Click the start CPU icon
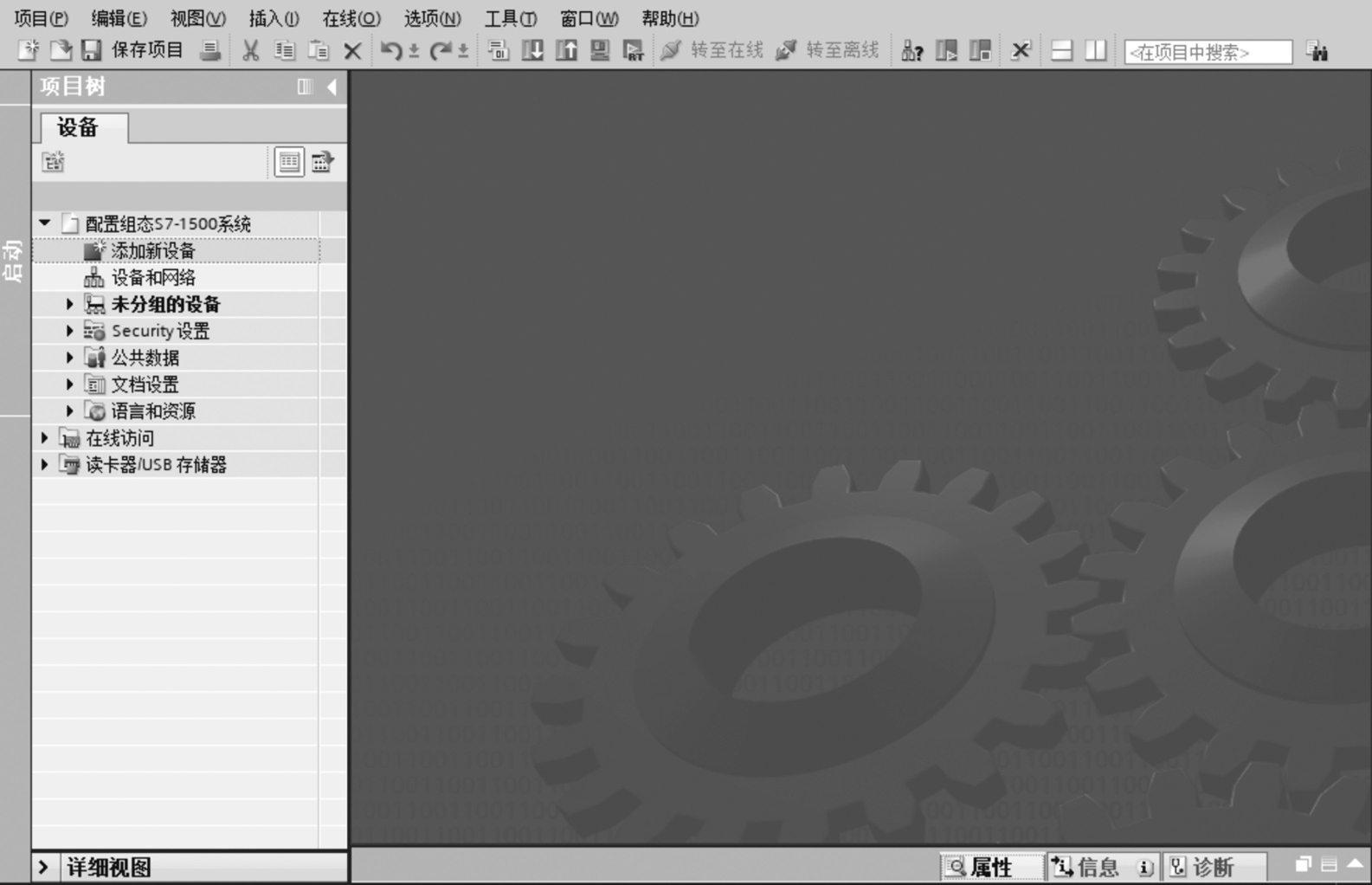Image resolution: width=1372 pixels, height=885 pixels. (x=947, y=50)
